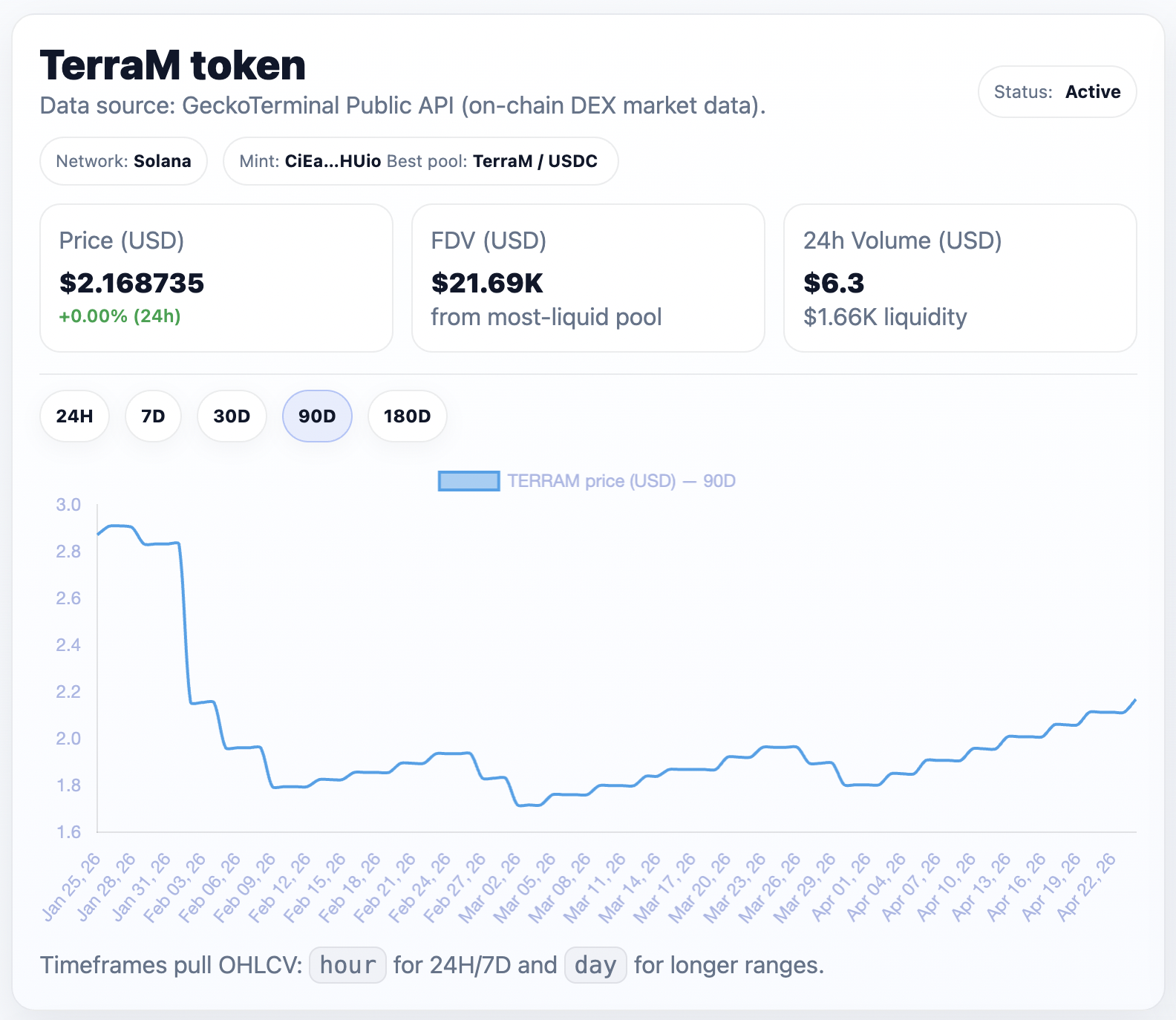Select the 24h Volume (USD) card
Screen dimensions: 1176x1020
[x=960, y=278]
